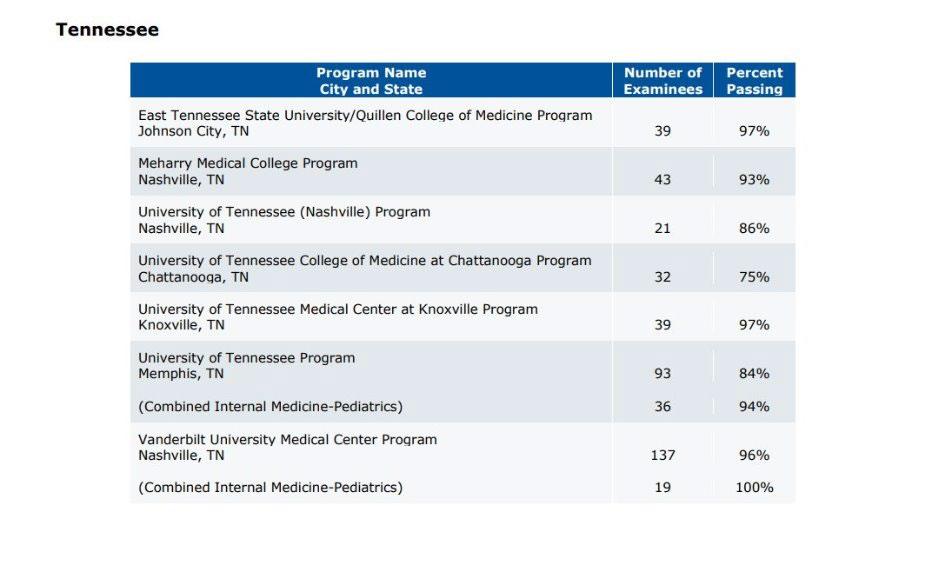Screen dimensions: 932x572
Task: Click East Tennessee State University program name
Action: [x=365, y=115]
